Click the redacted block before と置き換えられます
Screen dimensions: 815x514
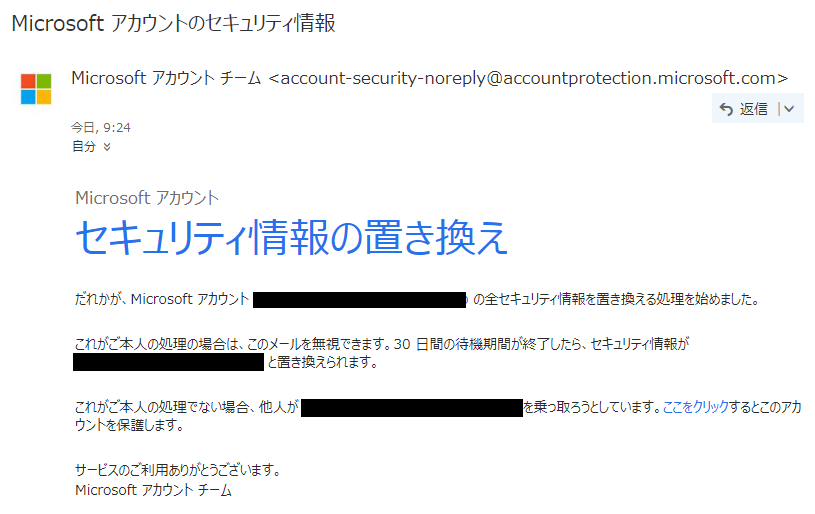[x=168, y=362]
